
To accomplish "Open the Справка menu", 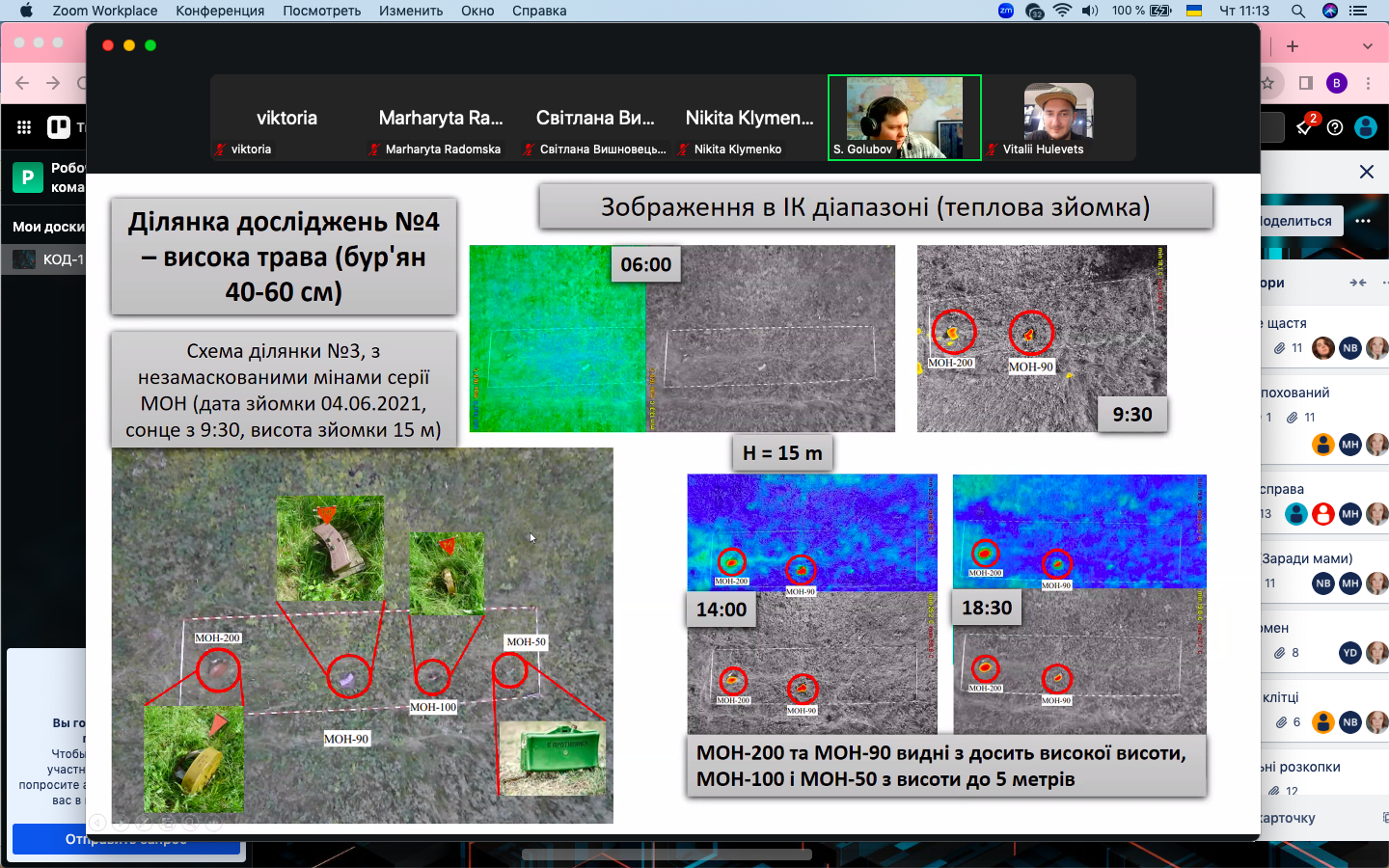I will (x=539, y=11).
